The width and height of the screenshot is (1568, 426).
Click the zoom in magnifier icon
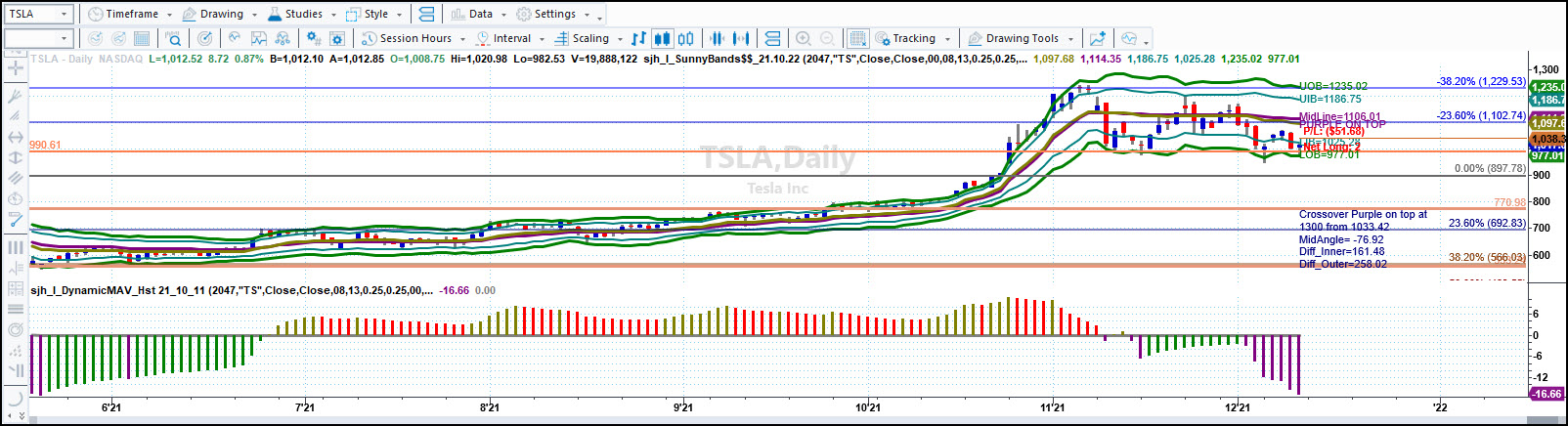coord(804,38)
